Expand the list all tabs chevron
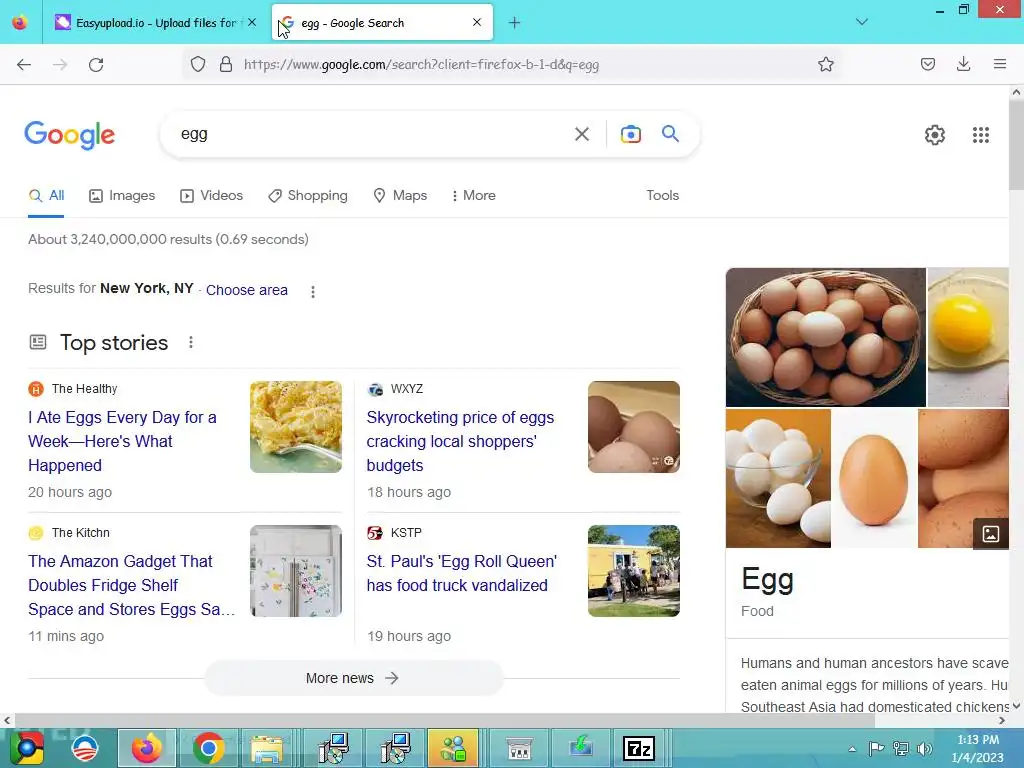This screenshot has height=768, width=1024. point(861,22)
